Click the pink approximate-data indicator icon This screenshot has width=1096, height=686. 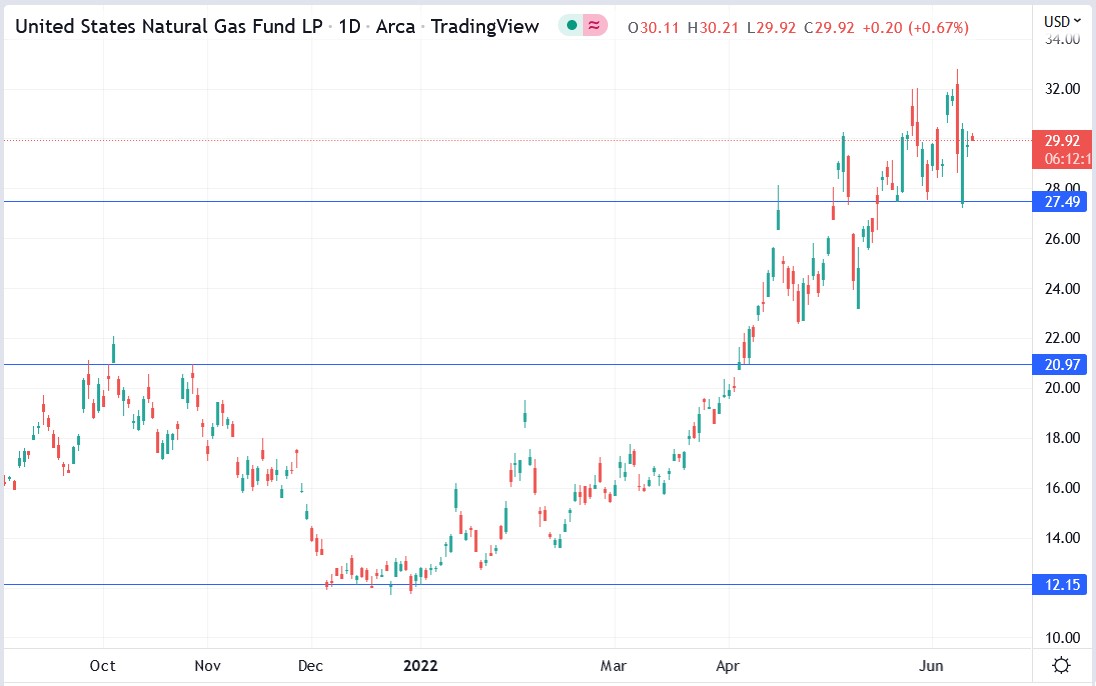click(x=594, y=26)
